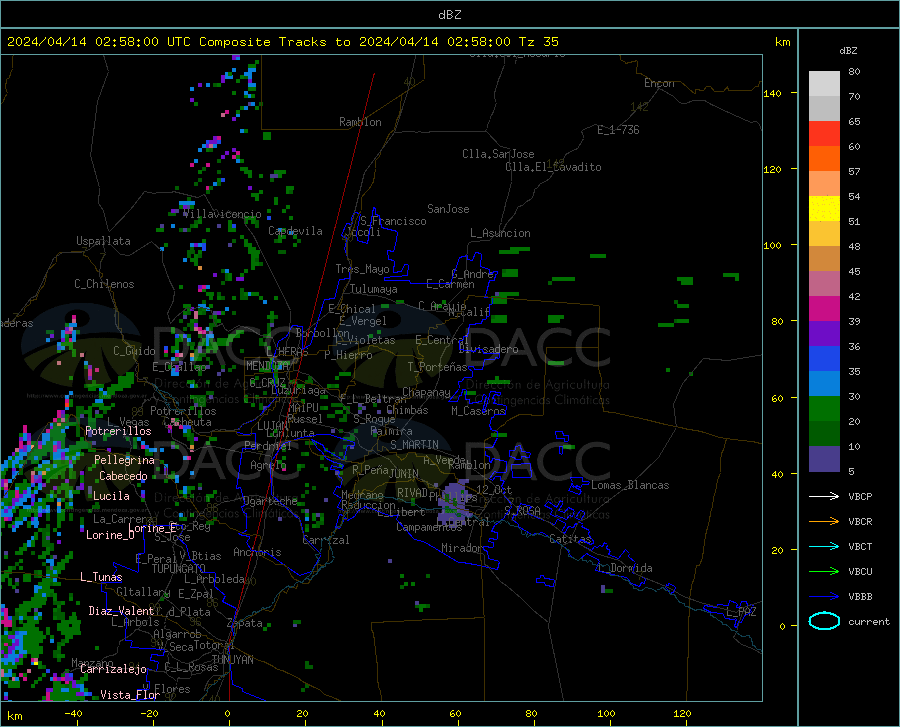This screenshot has width=900, height=727.
Task: Click the Pellegrina location label
Action: (124, 460)
